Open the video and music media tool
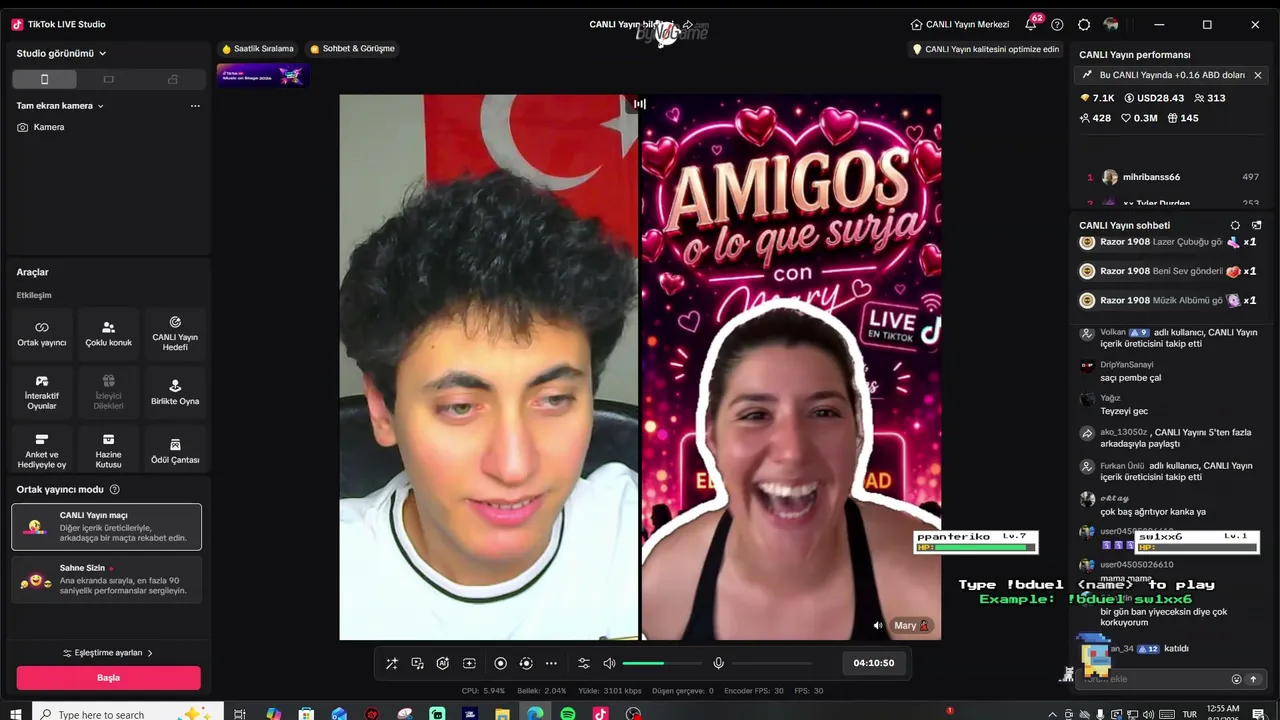The height and width of the screenshot is (720, 1280). pos(417,663)
